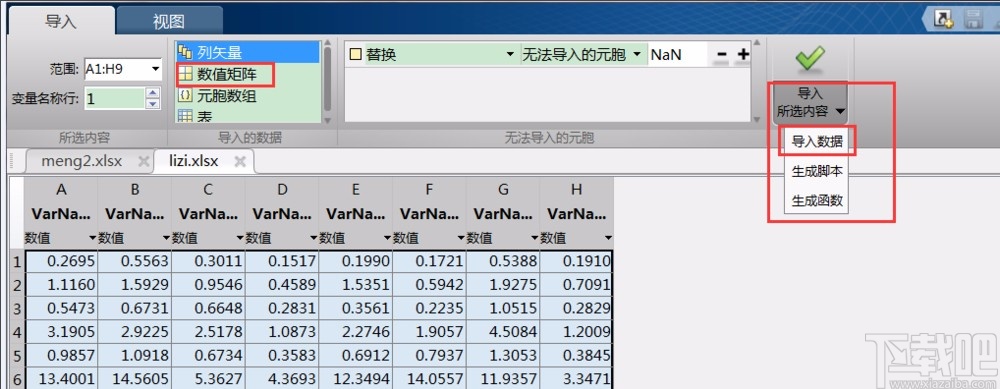Viewport: 1000px width, 389px height.
Task: Choose 生成函数 from the menu
Action: (817, 200)
